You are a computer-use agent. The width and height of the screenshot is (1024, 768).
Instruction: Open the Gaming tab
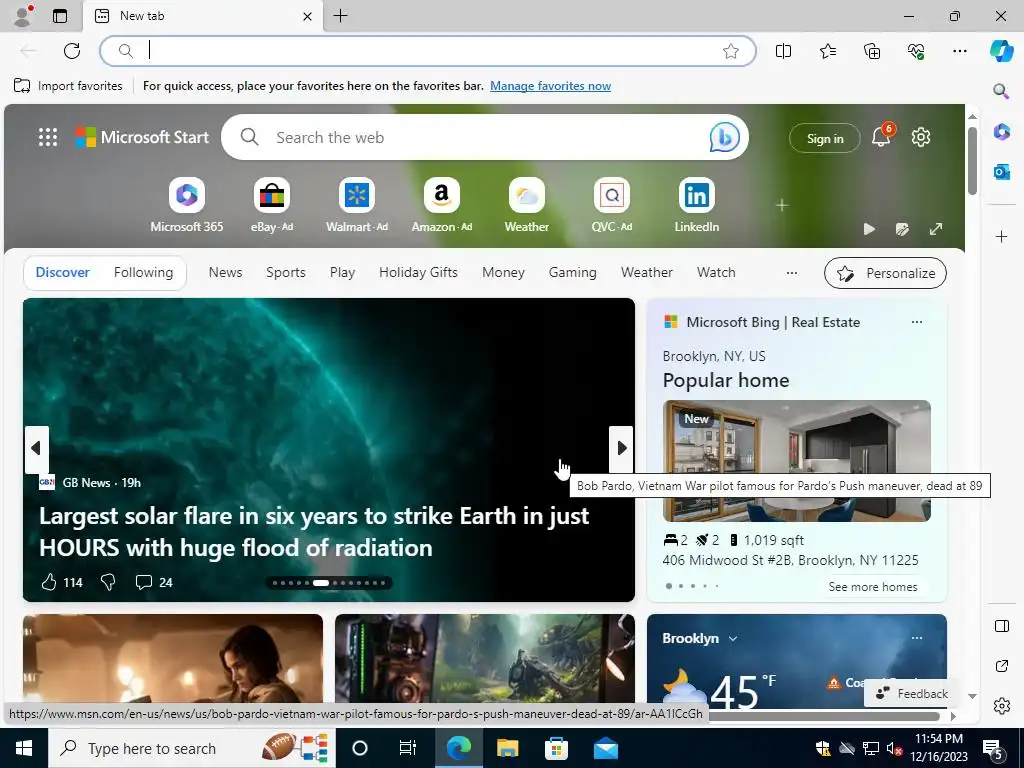point(572,272)
